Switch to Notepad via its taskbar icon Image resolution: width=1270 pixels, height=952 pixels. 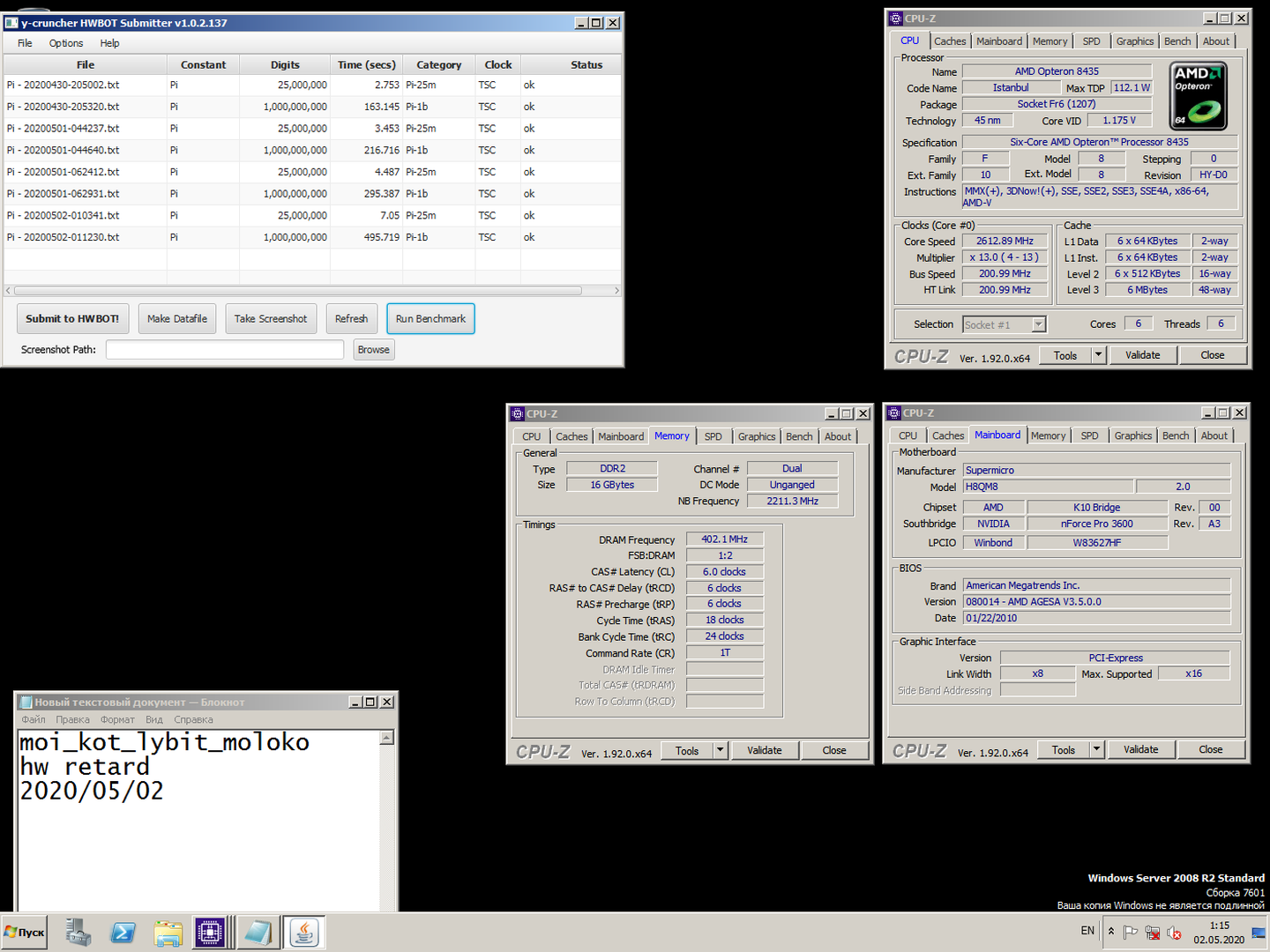258,933
